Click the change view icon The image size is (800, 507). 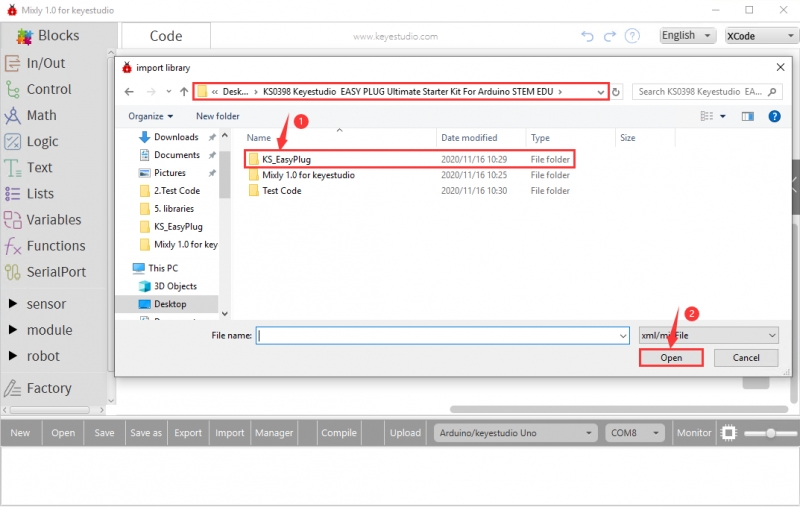click(x=707, y=116)
